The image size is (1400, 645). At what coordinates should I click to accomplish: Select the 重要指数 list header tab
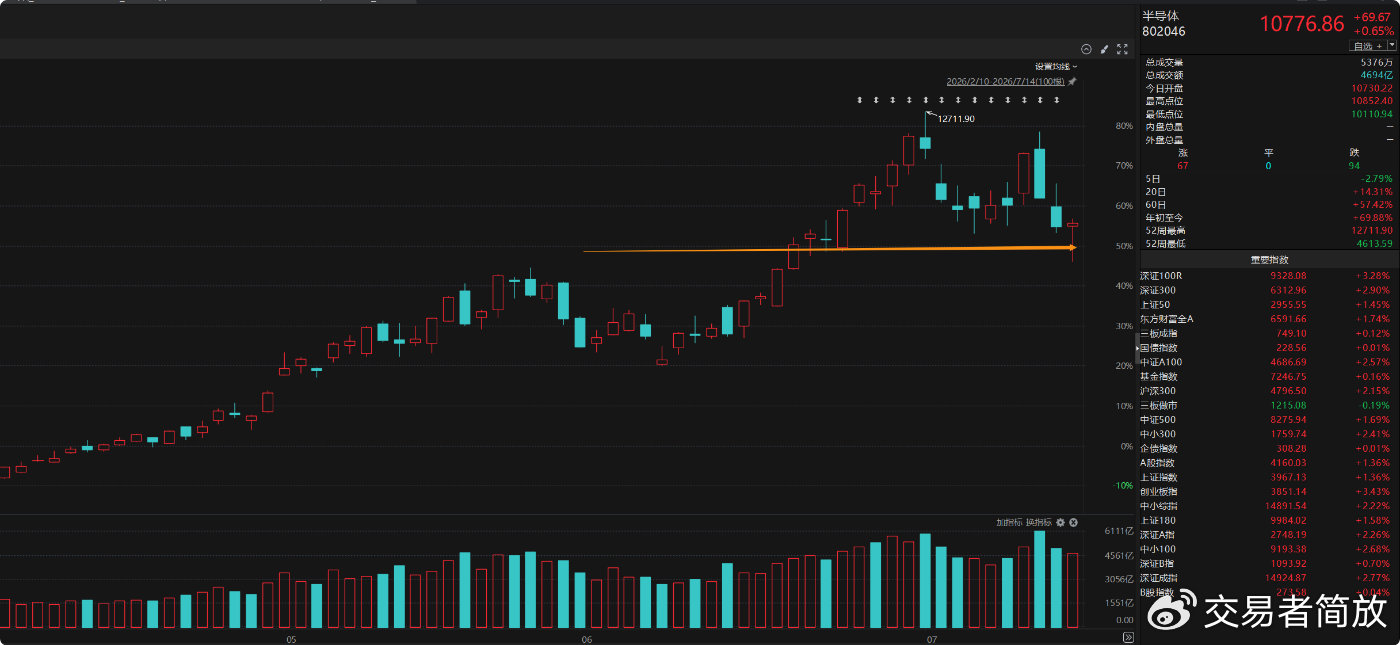[1269, 261]
